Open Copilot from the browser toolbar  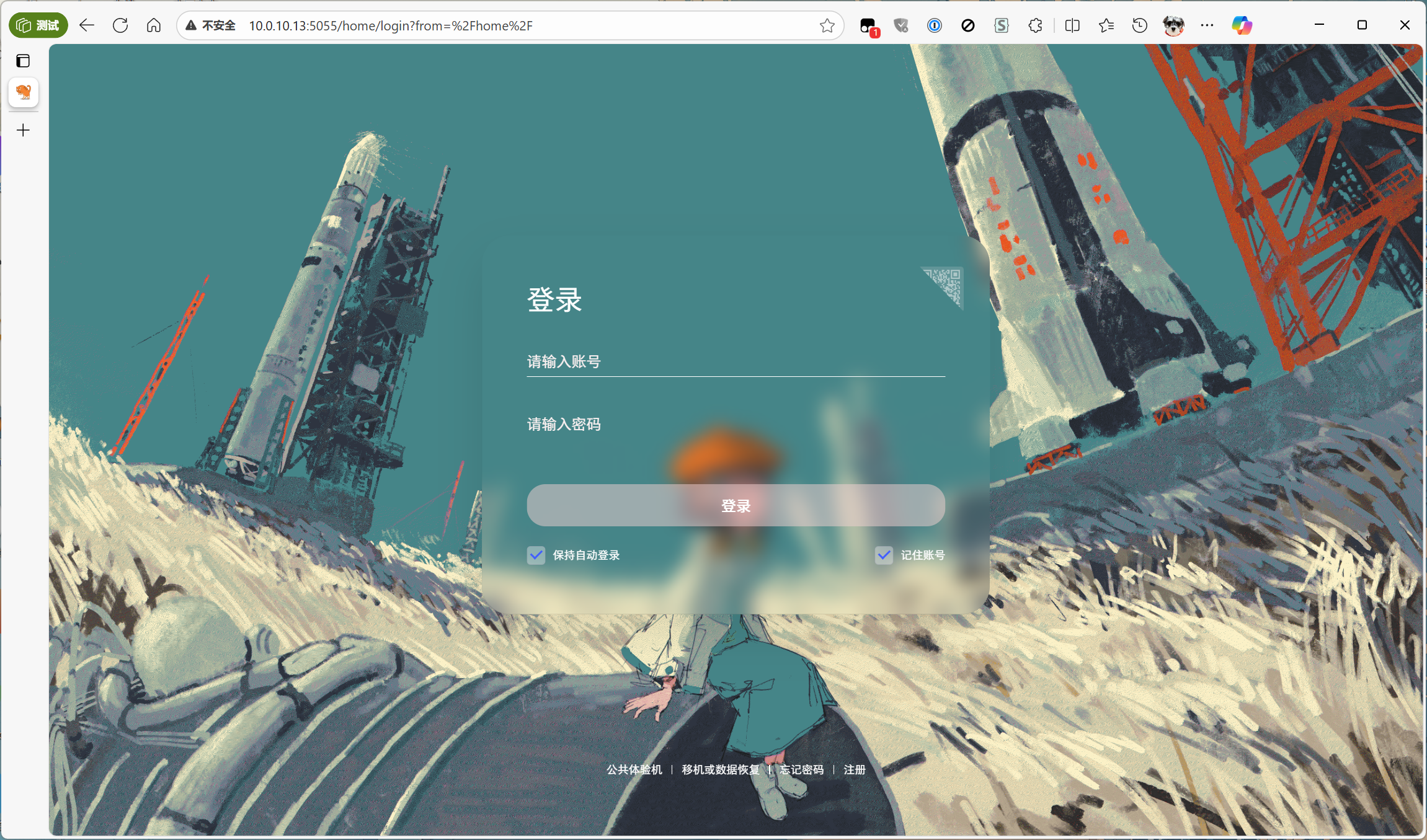tap(1242, 25)
